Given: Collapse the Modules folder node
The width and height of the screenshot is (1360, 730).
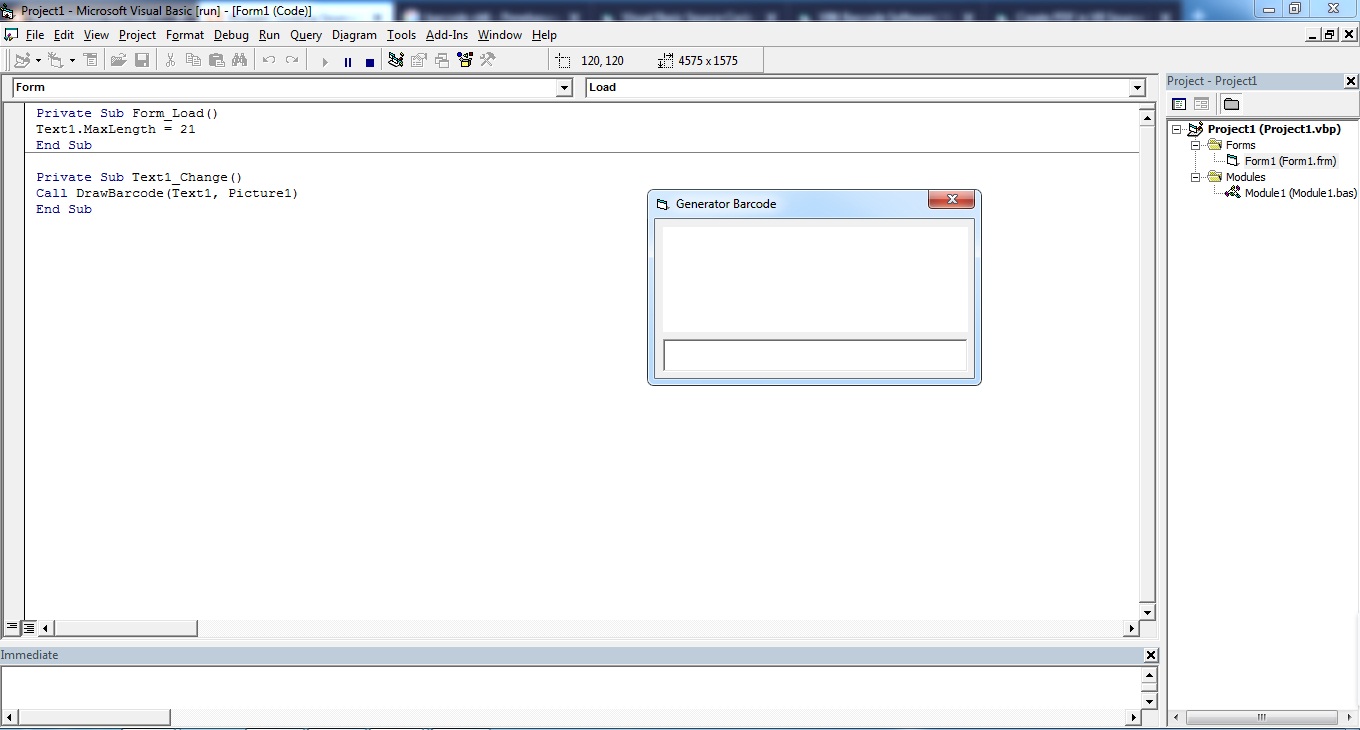Looking at the screenshot, I should pyautogui.click(x=1195, y=177).
